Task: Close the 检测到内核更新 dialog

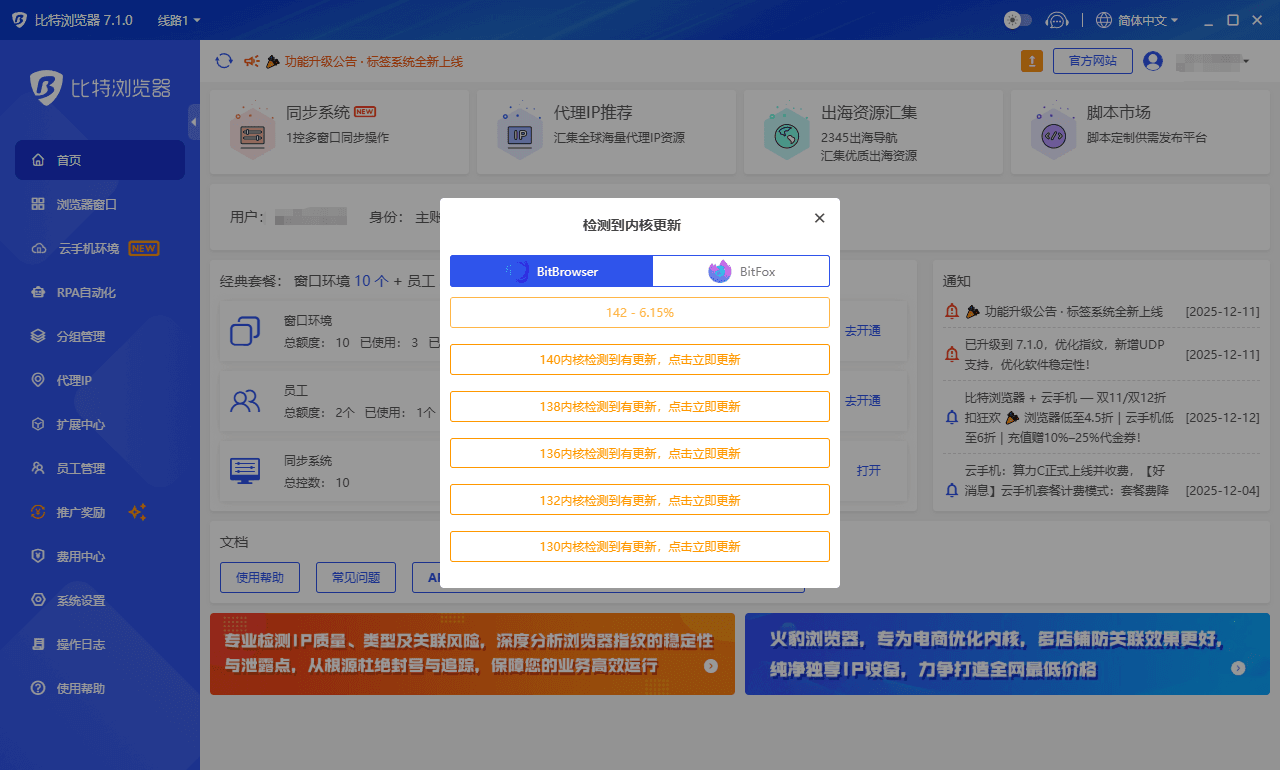Action: click(x=819, y=218)
